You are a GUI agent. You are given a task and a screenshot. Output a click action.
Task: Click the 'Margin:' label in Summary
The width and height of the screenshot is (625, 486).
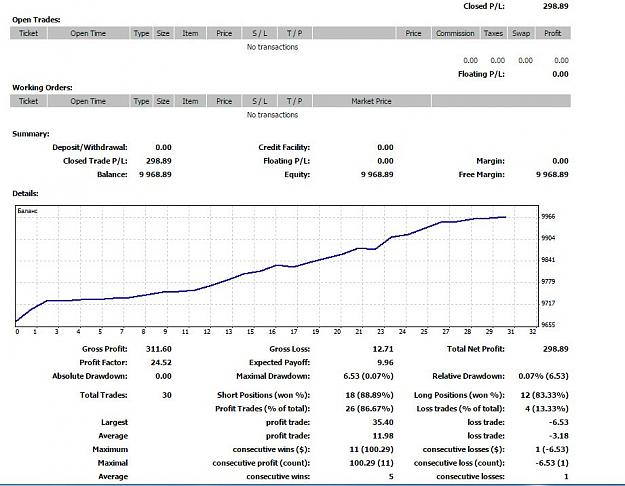coord(490,161)
